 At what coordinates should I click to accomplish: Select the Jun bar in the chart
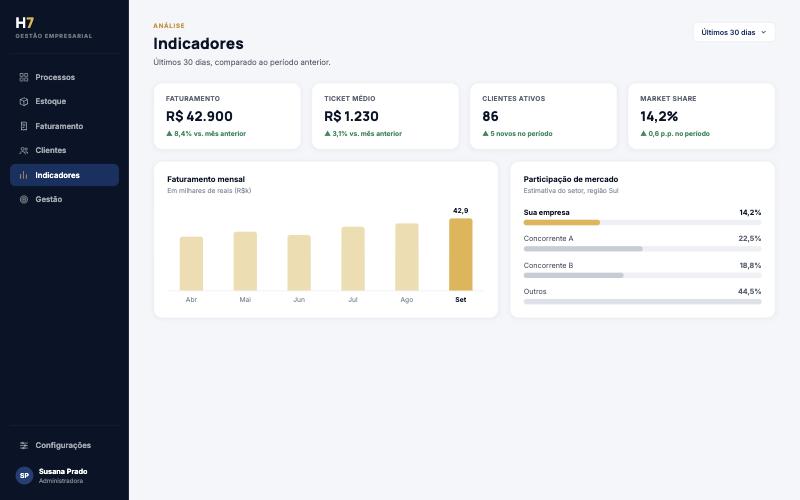point(299,263)
